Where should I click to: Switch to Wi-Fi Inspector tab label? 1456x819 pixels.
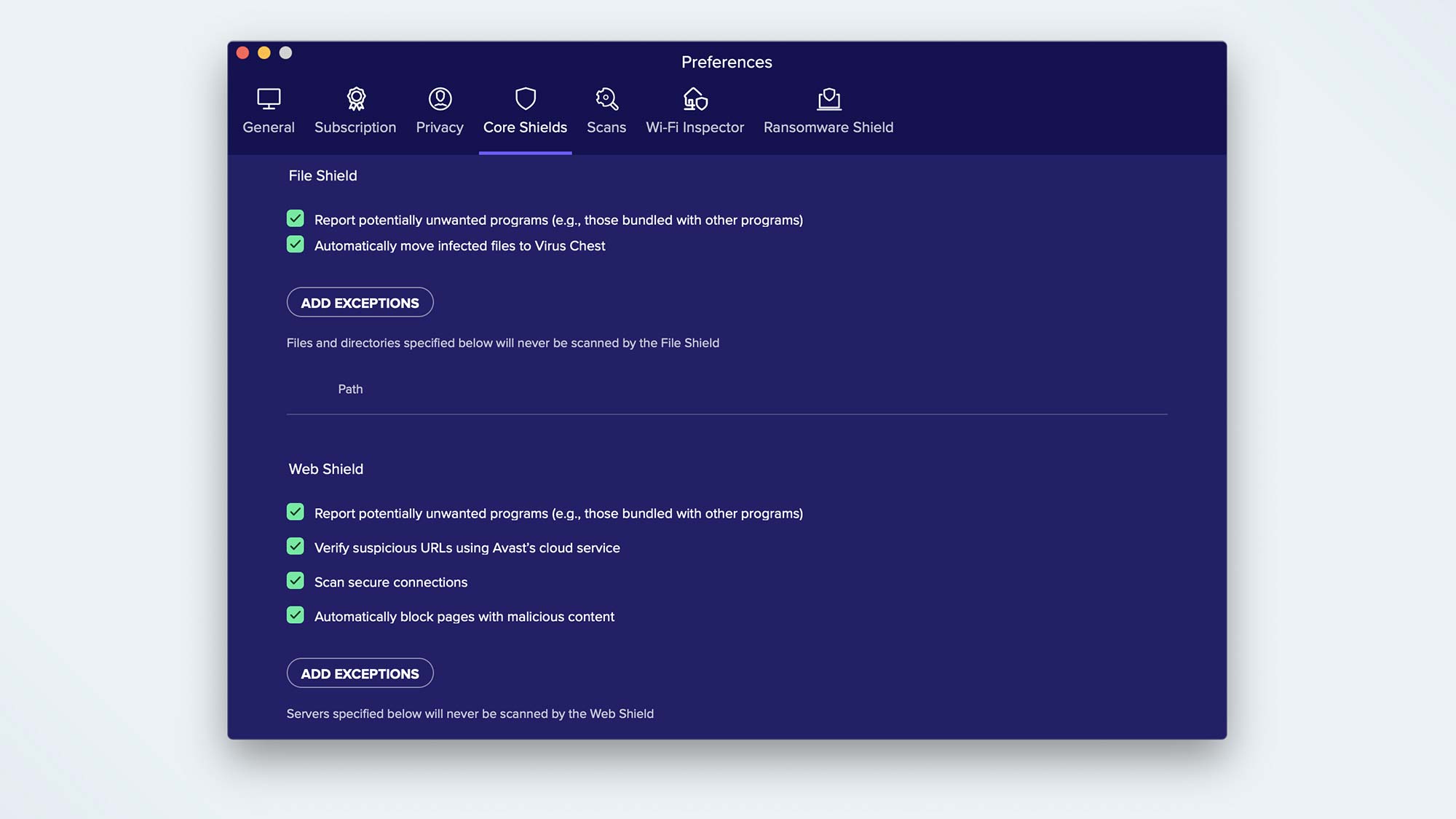(x=695, y=127)
